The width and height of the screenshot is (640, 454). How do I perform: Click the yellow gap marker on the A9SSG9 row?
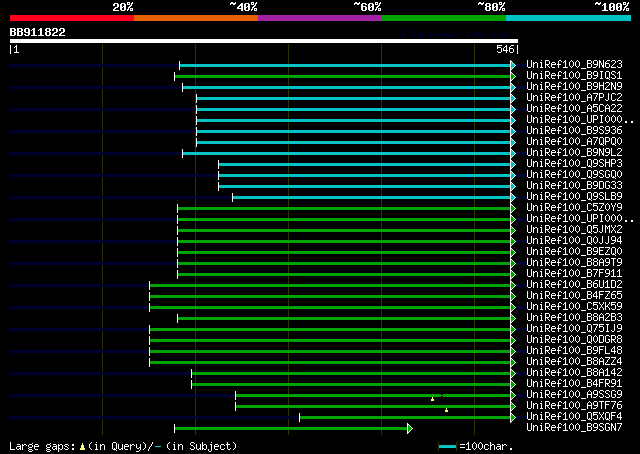click(432, 399)
